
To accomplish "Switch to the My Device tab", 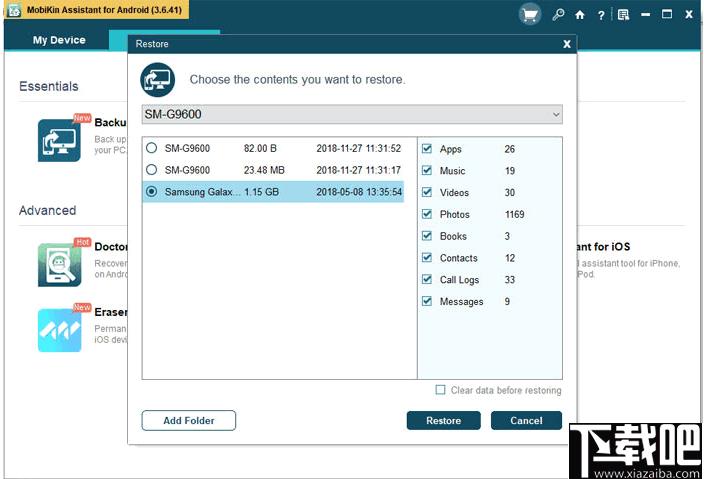I will [x=59, y=40].
